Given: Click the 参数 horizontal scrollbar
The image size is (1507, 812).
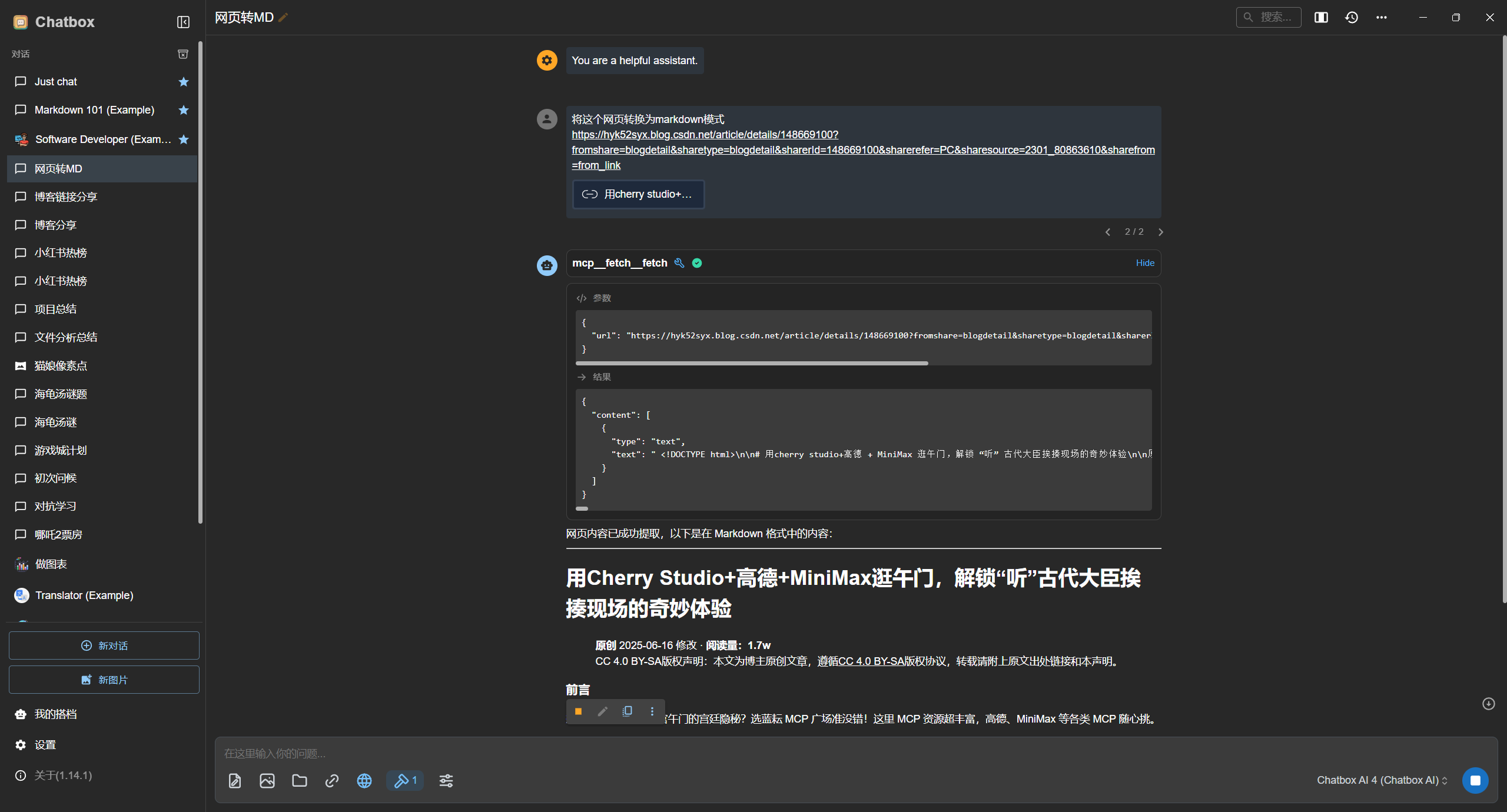Looking at the screenshot, I should [752, 364].
